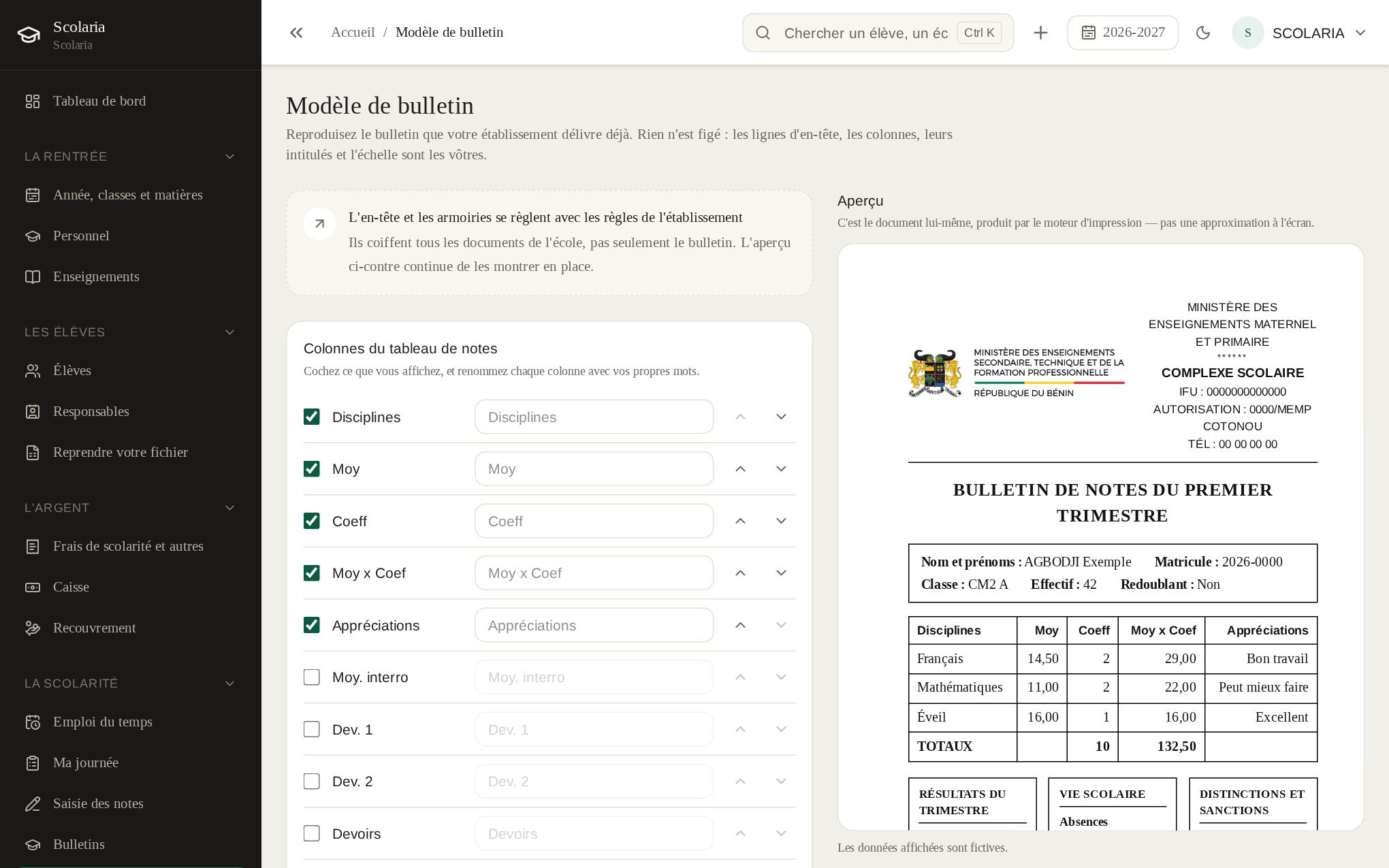Move Moy column up
The width and height of the screenshot is (1389, 868).
pyautogui.click(x=740, y=469)
